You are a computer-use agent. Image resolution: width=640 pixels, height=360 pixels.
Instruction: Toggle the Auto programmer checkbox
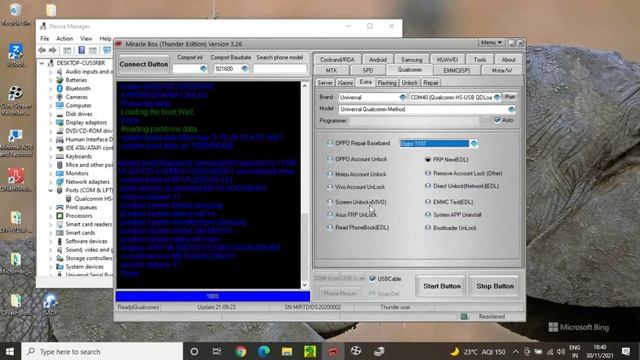tap(497, 120)
